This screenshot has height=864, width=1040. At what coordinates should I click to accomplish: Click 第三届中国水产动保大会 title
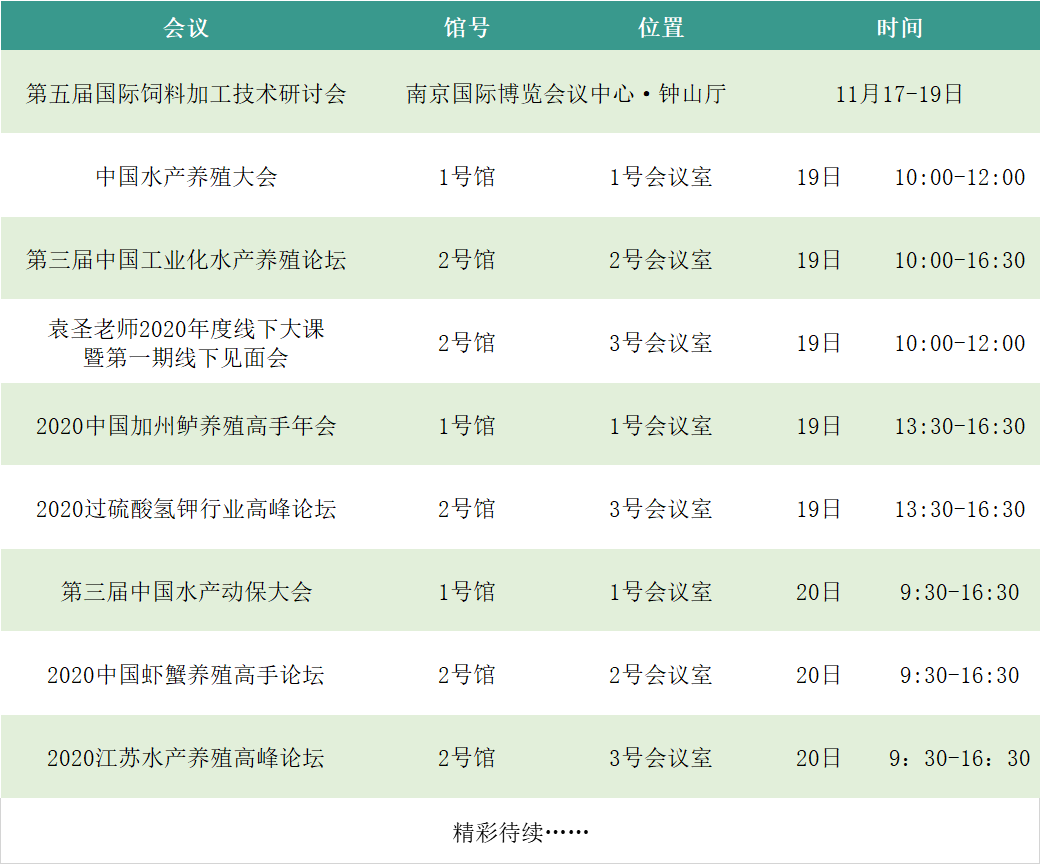186,592
